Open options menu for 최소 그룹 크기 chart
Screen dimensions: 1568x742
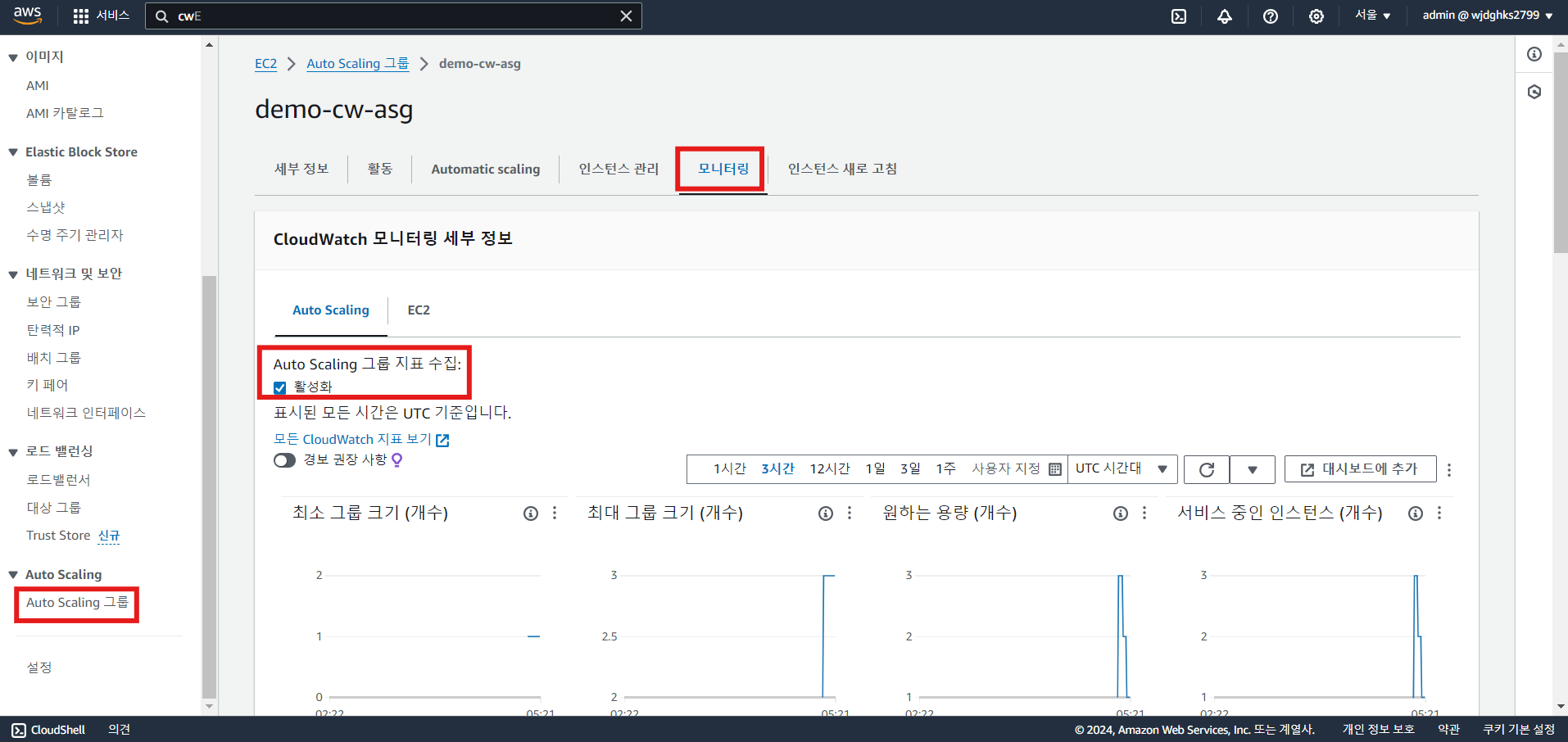pos(555,514)
